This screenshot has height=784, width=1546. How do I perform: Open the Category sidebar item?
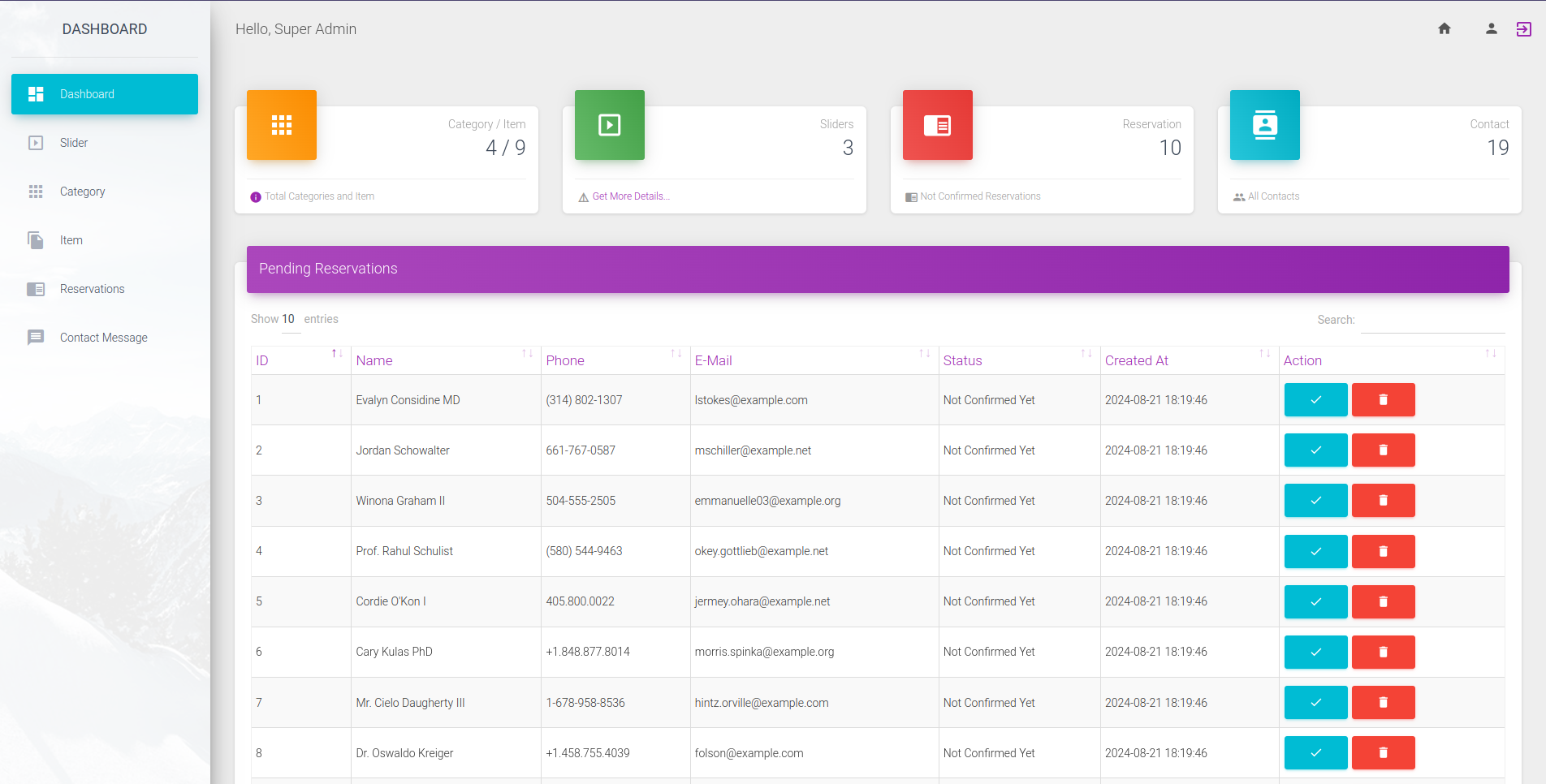click(105, 192)
